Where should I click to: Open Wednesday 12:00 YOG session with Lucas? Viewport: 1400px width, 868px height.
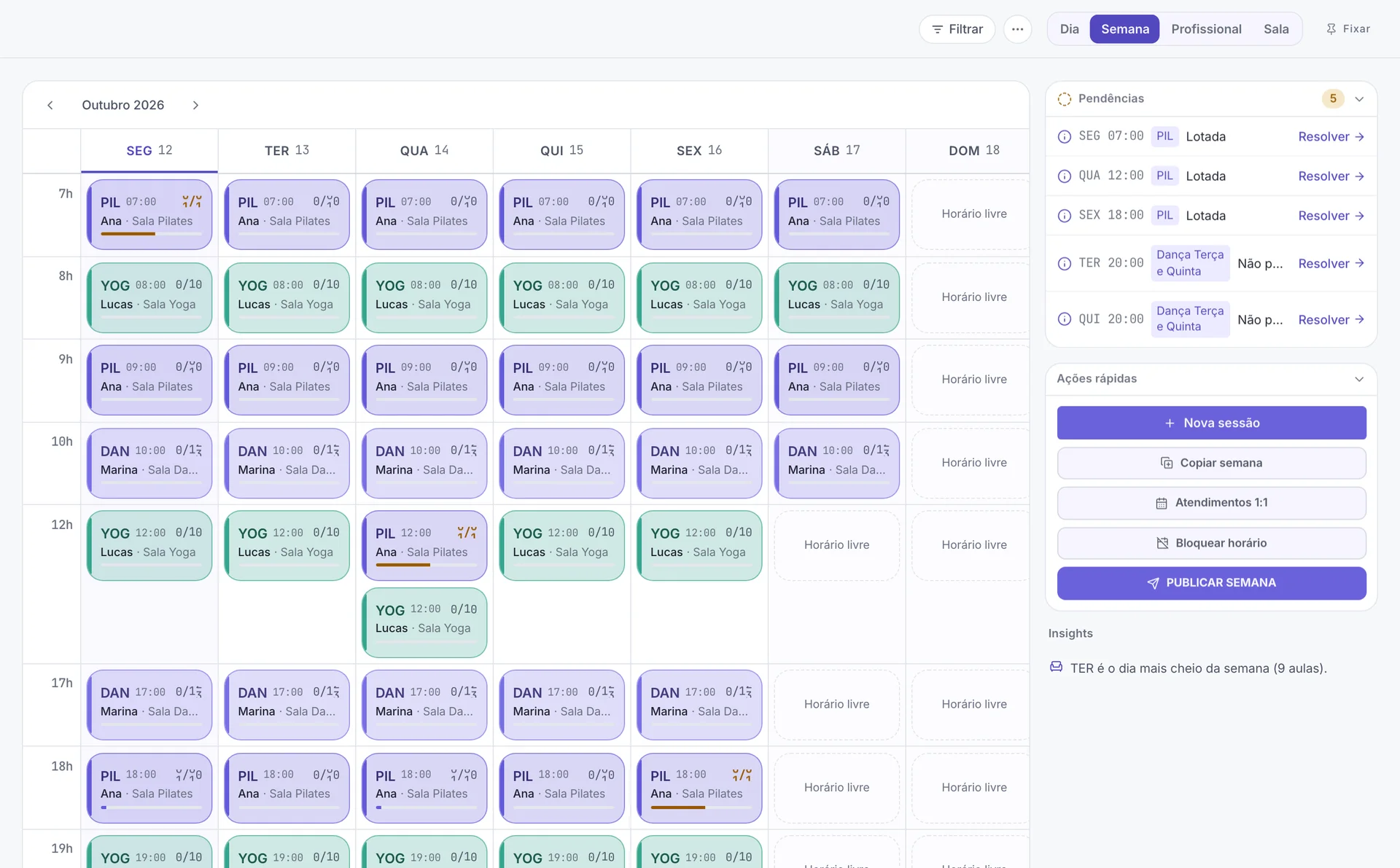pyautogui.click(x=424, y=622)
